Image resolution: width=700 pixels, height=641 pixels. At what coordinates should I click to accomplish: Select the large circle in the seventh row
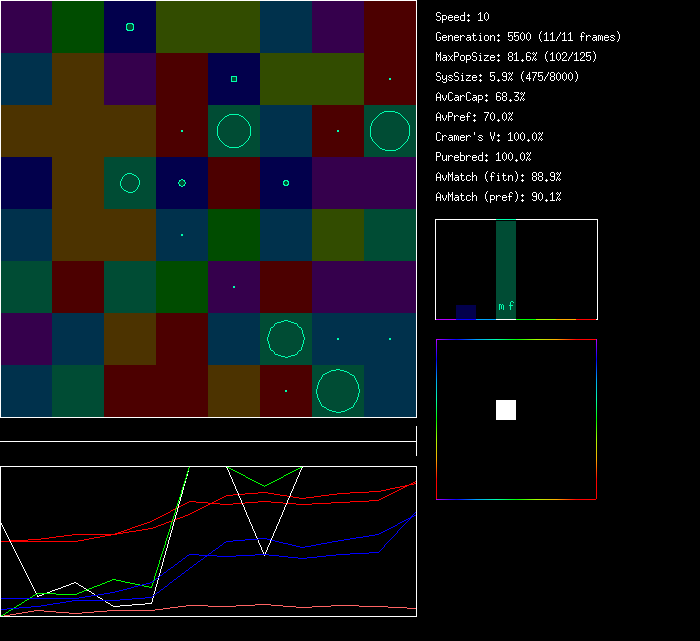tap(286, 339)
